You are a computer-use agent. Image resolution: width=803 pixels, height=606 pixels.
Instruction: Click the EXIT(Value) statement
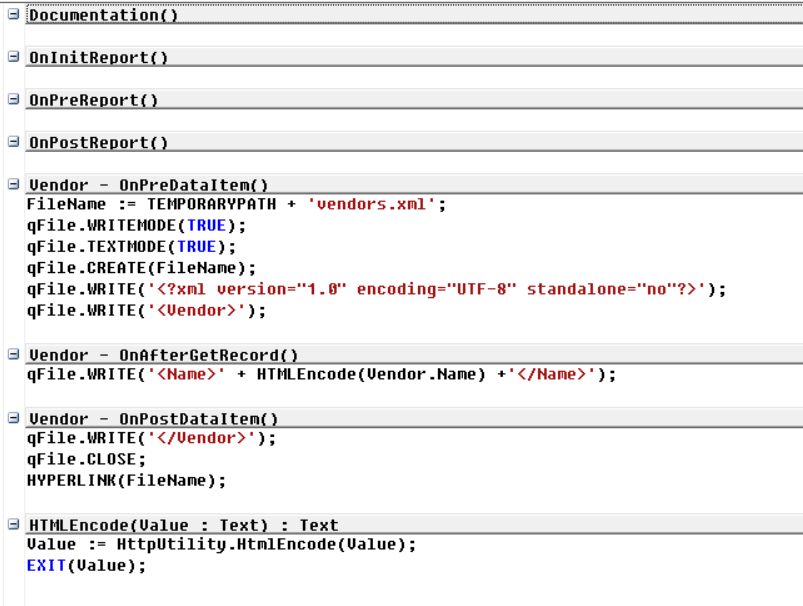pos(87,566)
